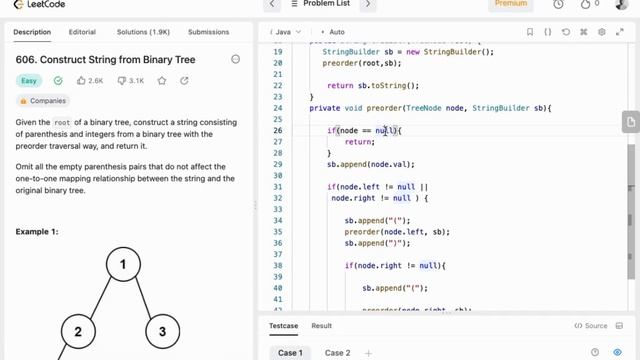
Task: Click the help circle icon in testcase panel
Action: [x=595, y=352]
